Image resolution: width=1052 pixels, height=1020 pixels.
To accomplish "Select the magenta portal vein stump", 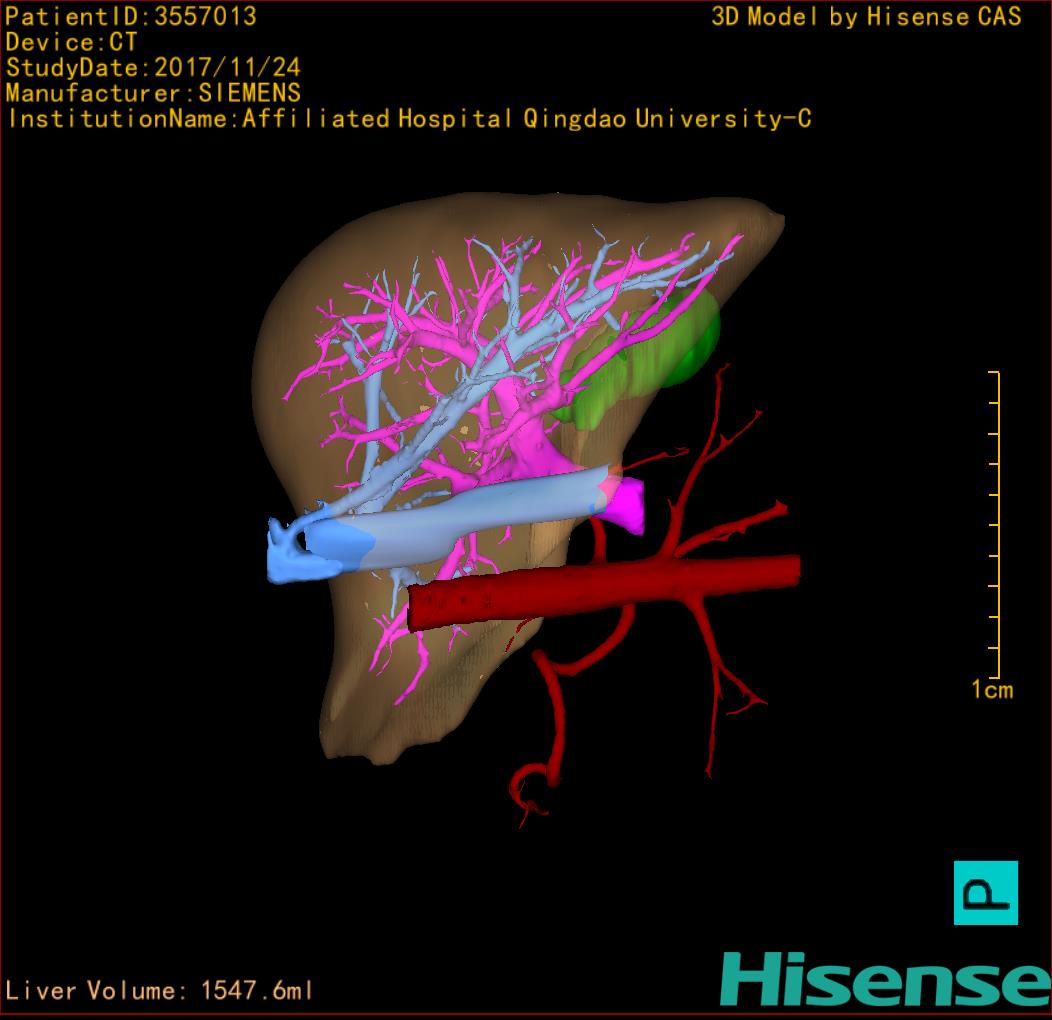I will pos(625,505).
